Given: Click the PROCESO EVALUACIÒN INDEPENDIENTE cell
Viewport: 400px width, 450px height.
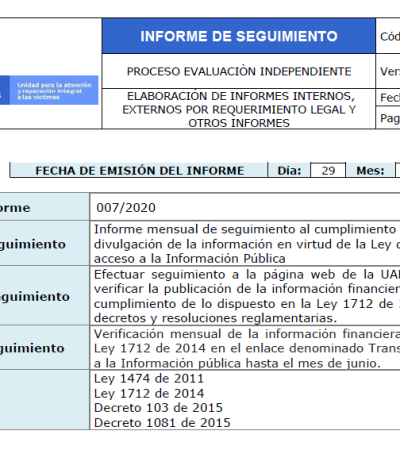Looking at the screenshot, I should [239, 71].
